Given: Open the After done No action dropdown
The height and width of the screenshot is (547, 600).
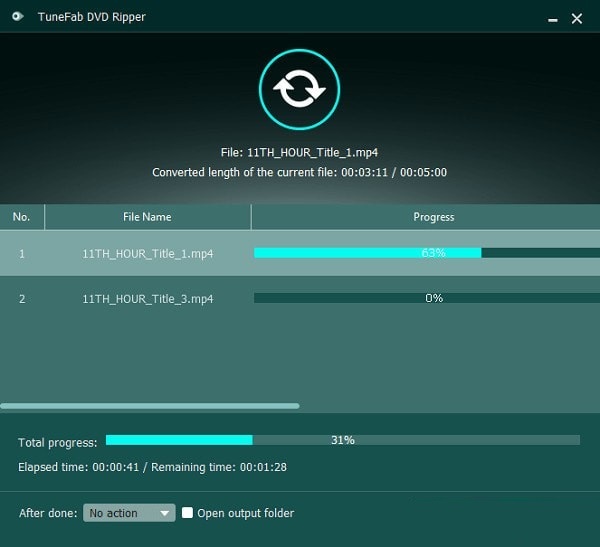Looking at the screenshot, I should pos(129,513).
